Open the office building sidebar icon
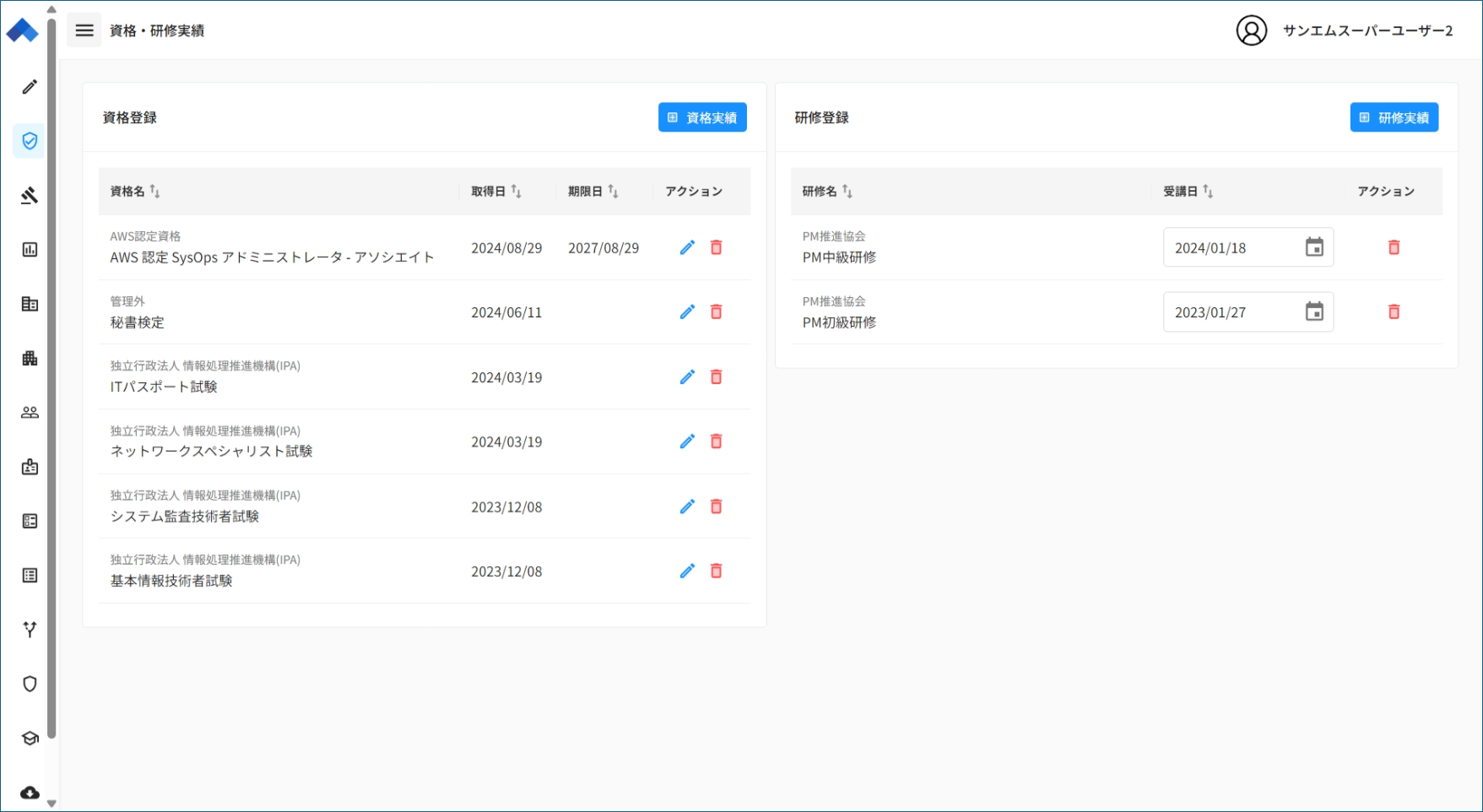This screenshot has width=1483, height=812. coord(30,304)
